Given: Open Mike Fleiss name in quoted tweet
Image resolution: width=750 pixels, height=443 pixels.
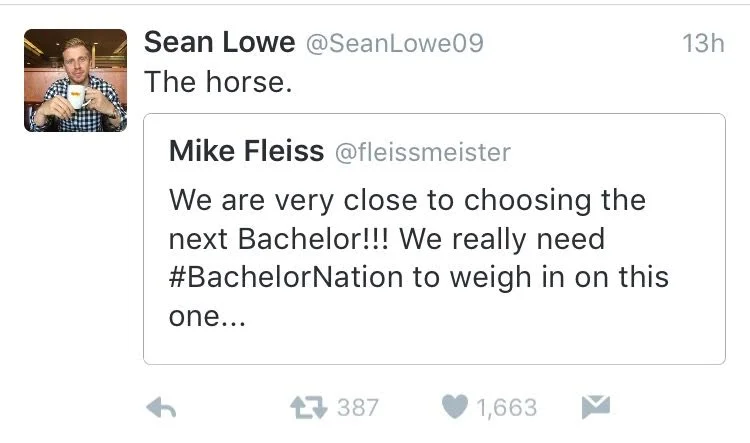Looking at the screenshot, I should pos(246,151).
